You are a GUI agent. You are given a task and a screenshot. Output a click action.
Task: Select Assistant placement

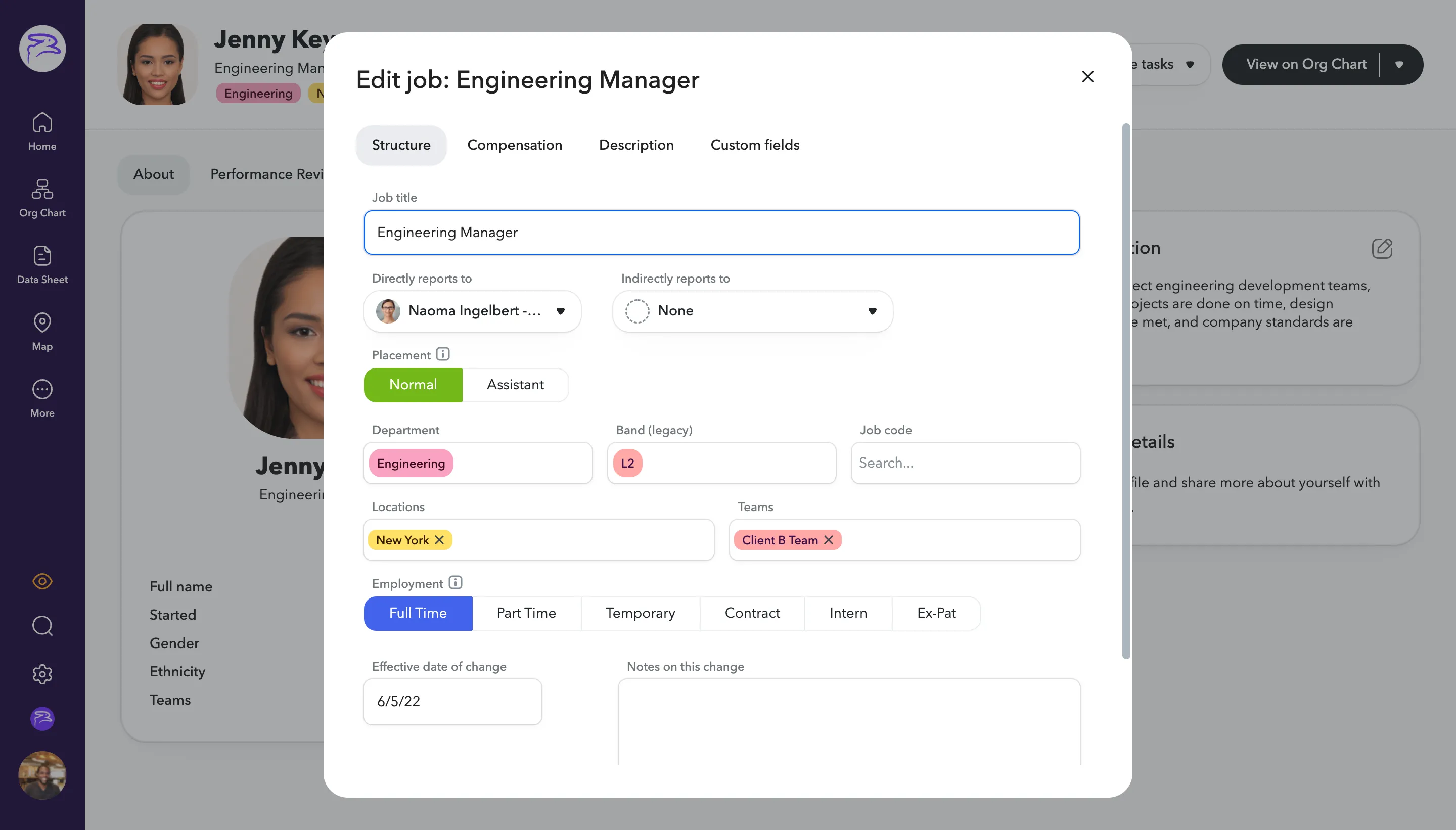tap(515, 385)
